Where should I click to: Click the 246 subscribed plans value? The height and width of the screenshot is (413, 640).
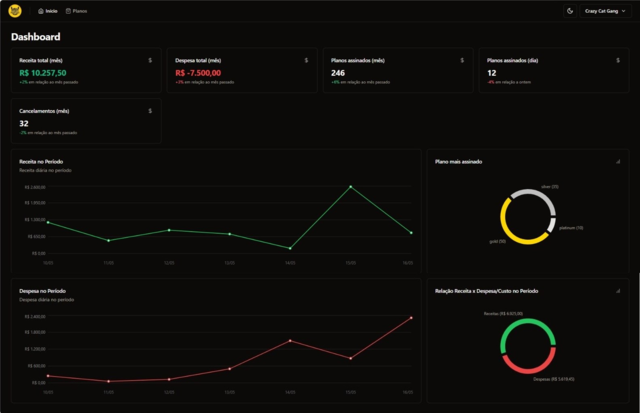pos(338,73)
